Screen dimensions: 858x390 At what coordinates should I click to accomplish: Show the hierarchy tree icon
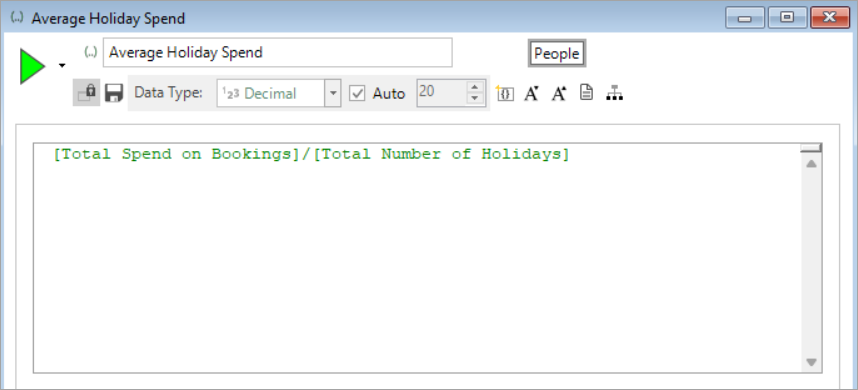pos(614,93)
